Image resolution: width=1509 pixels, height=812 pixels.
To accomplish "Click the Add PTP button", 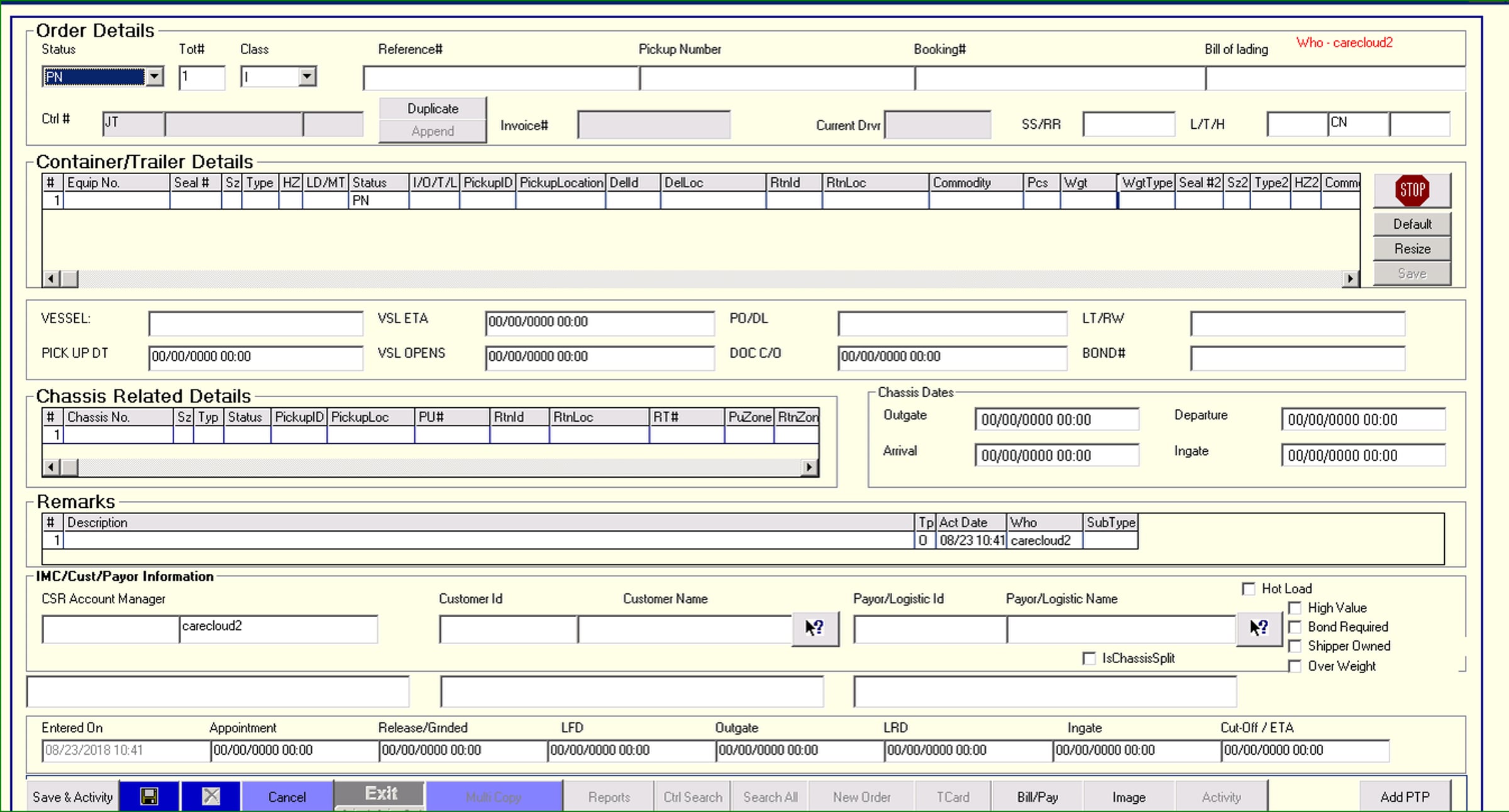I will point(1405,797).
